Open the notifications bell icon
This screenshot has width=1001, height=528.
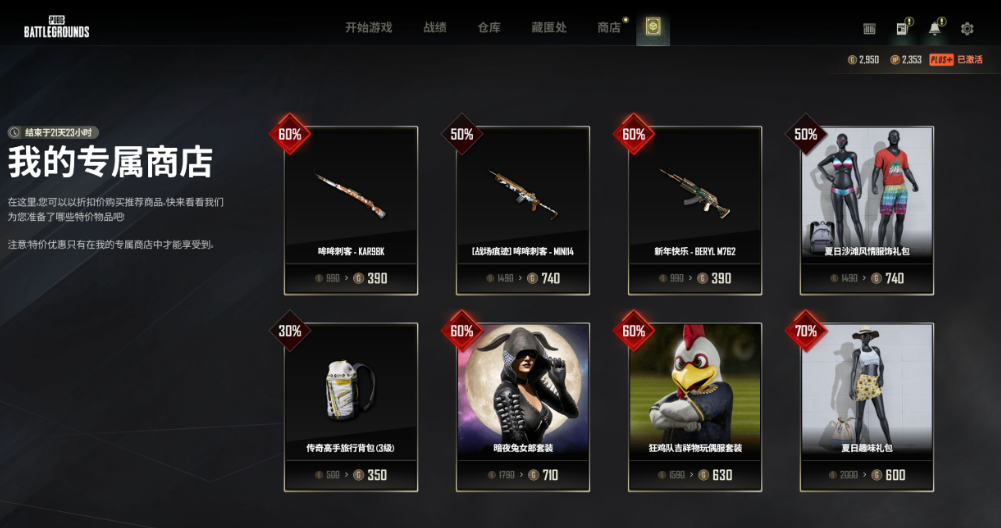pyautogui.click(x=935, y=28)
